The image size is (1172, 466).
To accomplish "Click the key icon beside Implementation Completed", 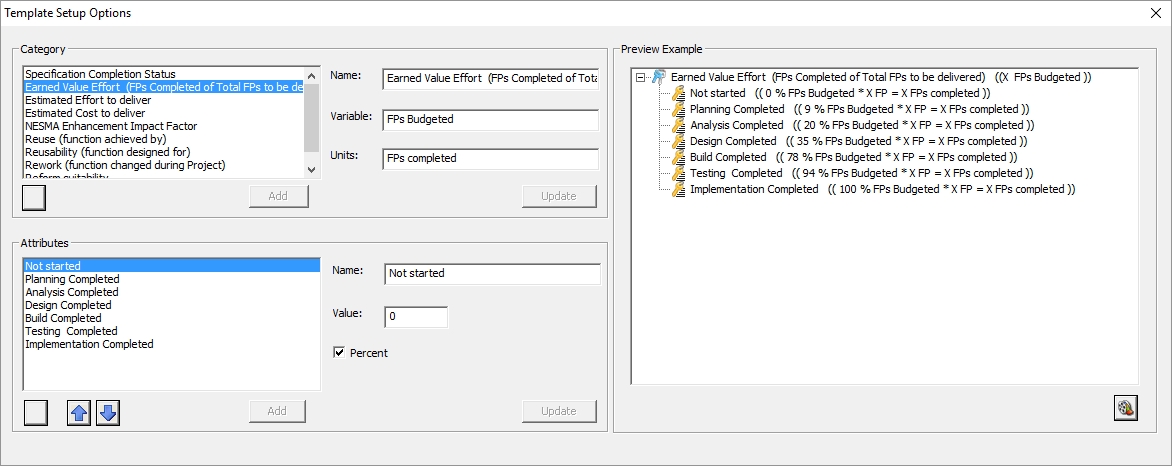I will (x=680, y=189).
